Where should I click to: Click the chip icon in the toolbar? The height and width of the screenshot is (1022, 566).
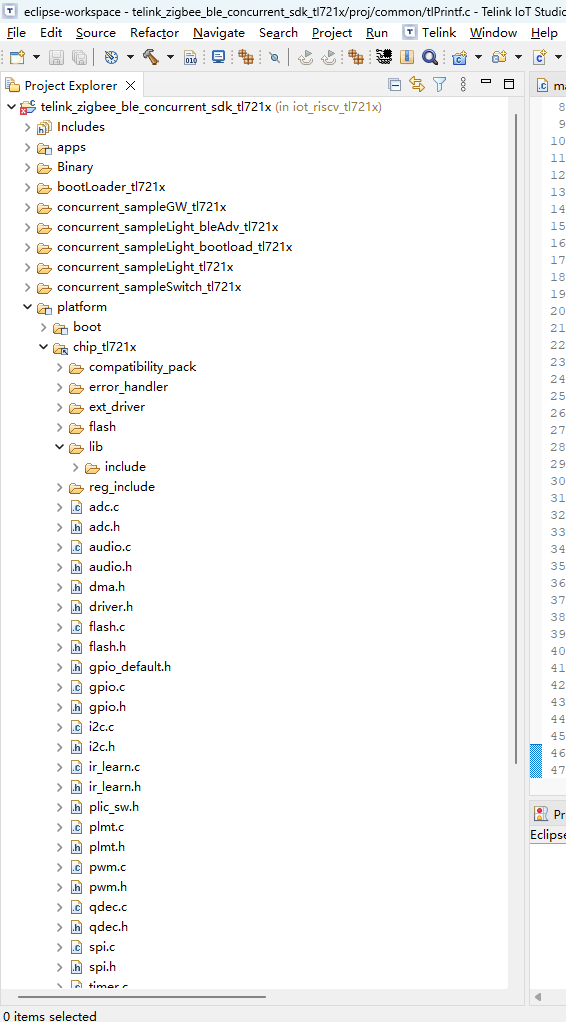[x=384, y=57]
